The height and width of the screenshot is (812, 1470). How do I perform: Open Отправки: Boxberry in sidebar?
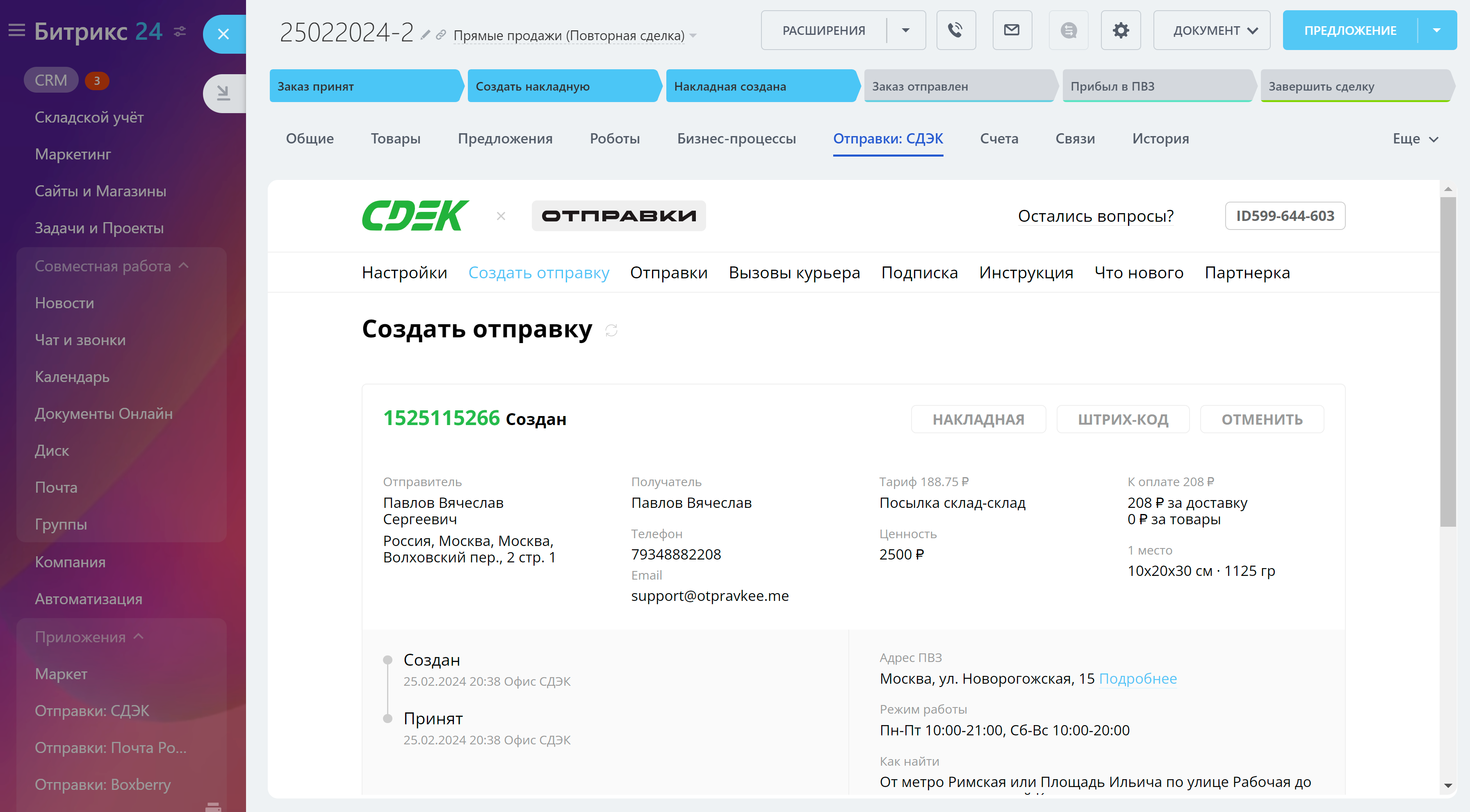(103, 785)
